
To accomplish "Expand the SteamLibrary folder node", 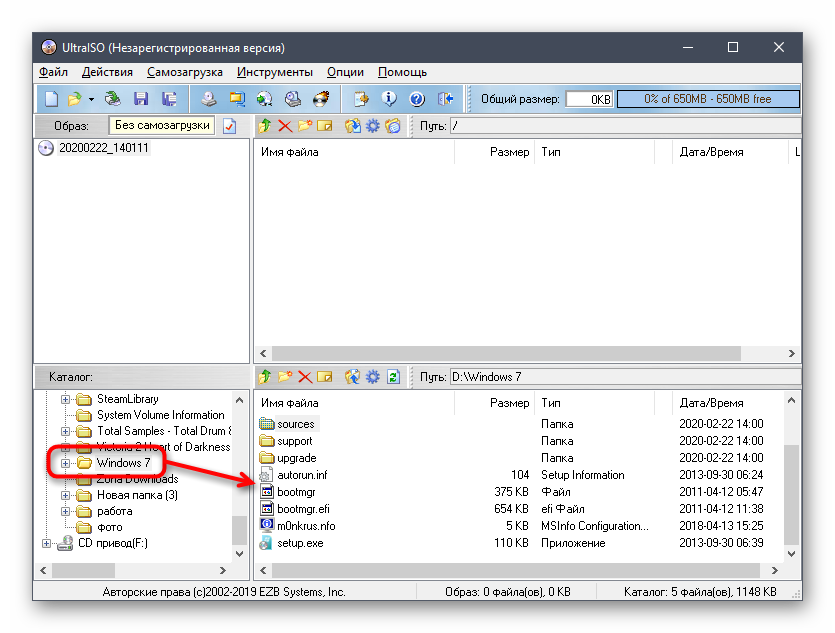I will pos(66,399).
